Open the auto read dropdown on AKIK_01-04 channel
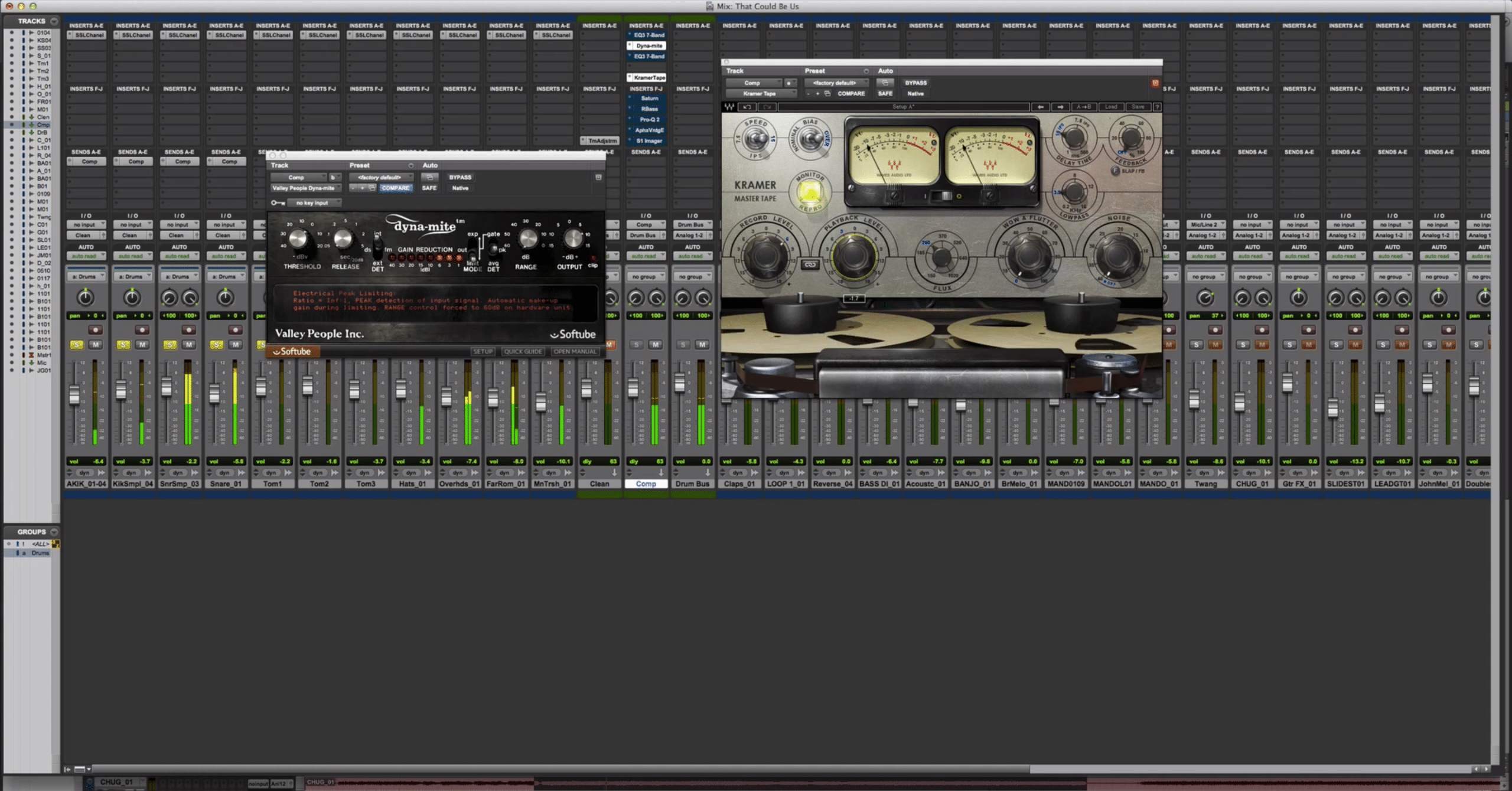The height and width of the screenshot is (791, 1512). pos(86,256)
